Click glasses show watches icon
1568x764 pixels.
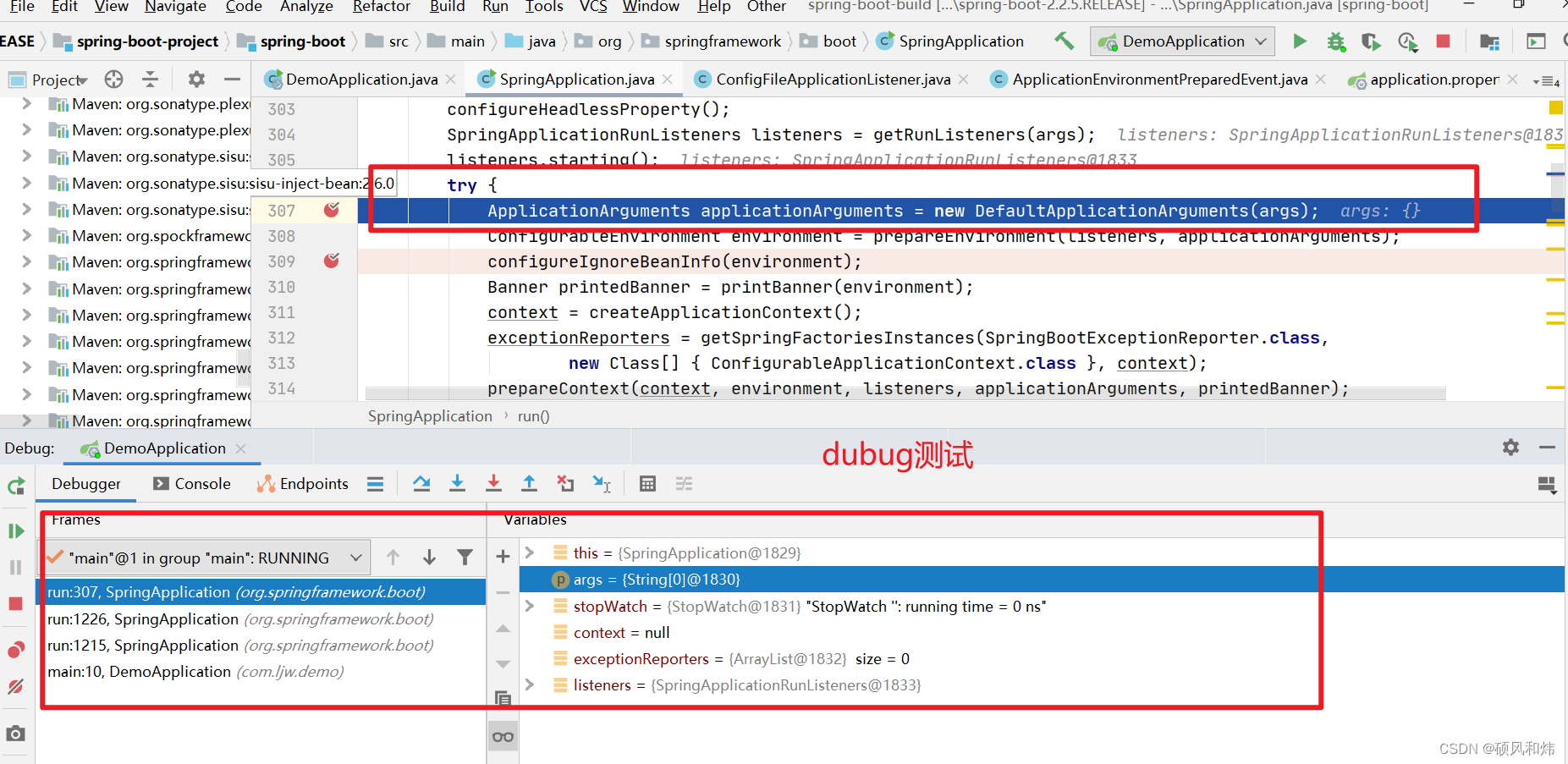pyautogui.click(x=503, y=737)
